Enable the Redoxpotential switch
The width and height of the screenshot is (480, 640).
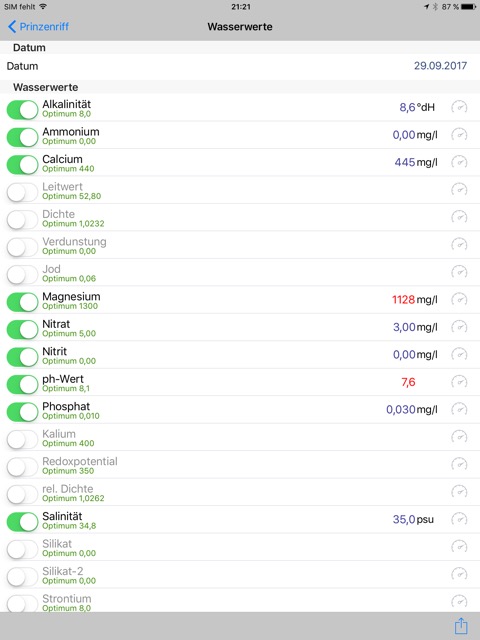click(x=22, y=467)
